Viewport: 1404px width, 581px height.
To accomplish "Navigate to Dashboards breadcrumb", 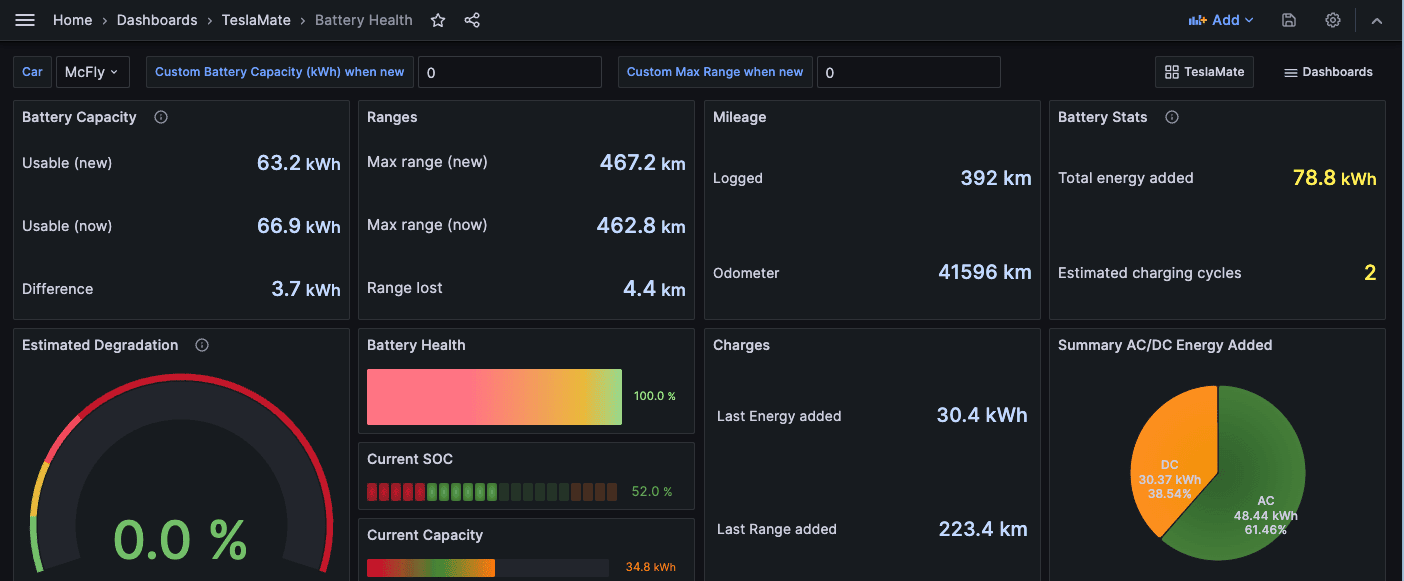I will click(157, 20).
